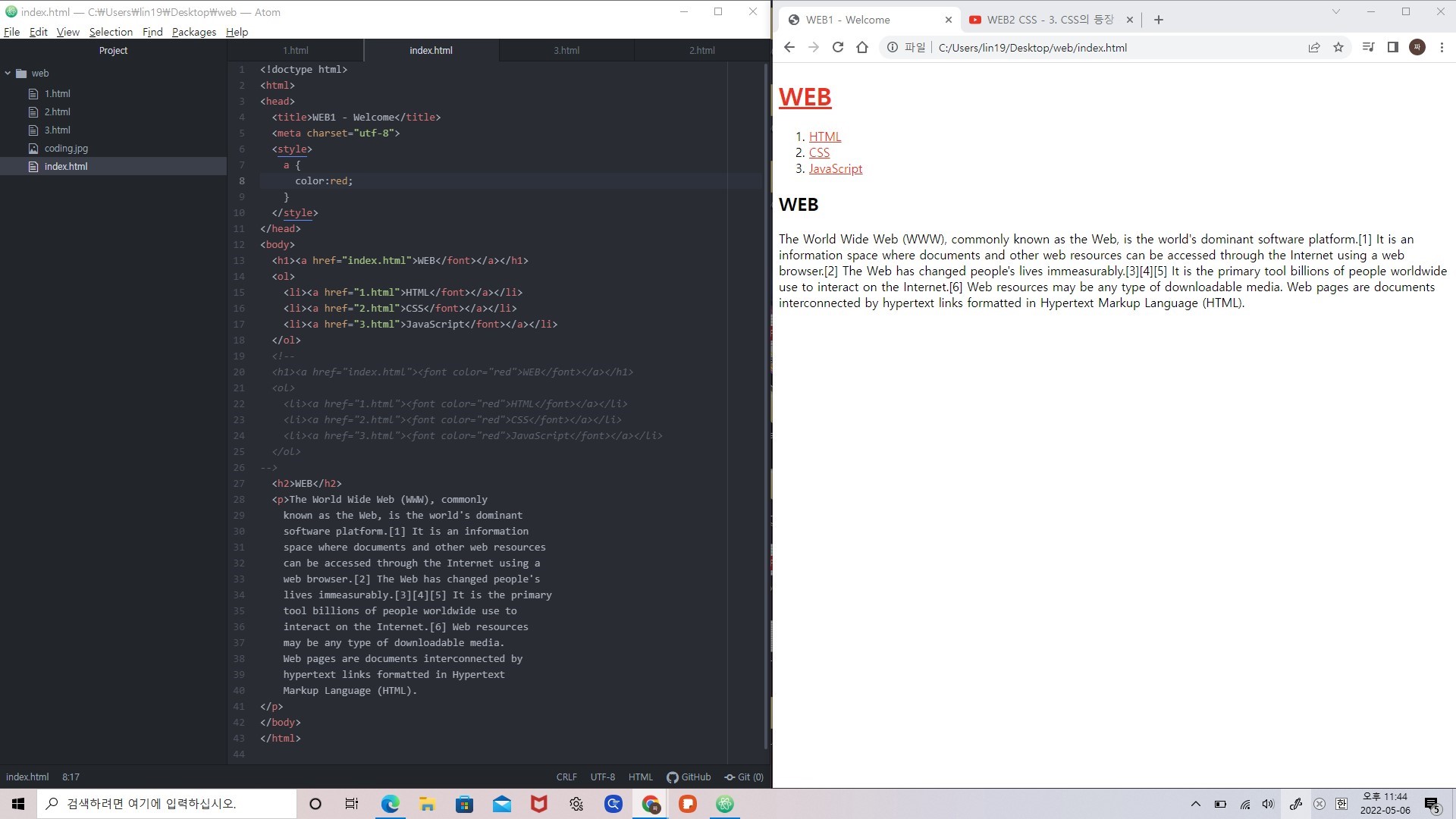Open Chrome's tab search dropdown
This screenshot has width=1456, height=819.
point(1336,11)
